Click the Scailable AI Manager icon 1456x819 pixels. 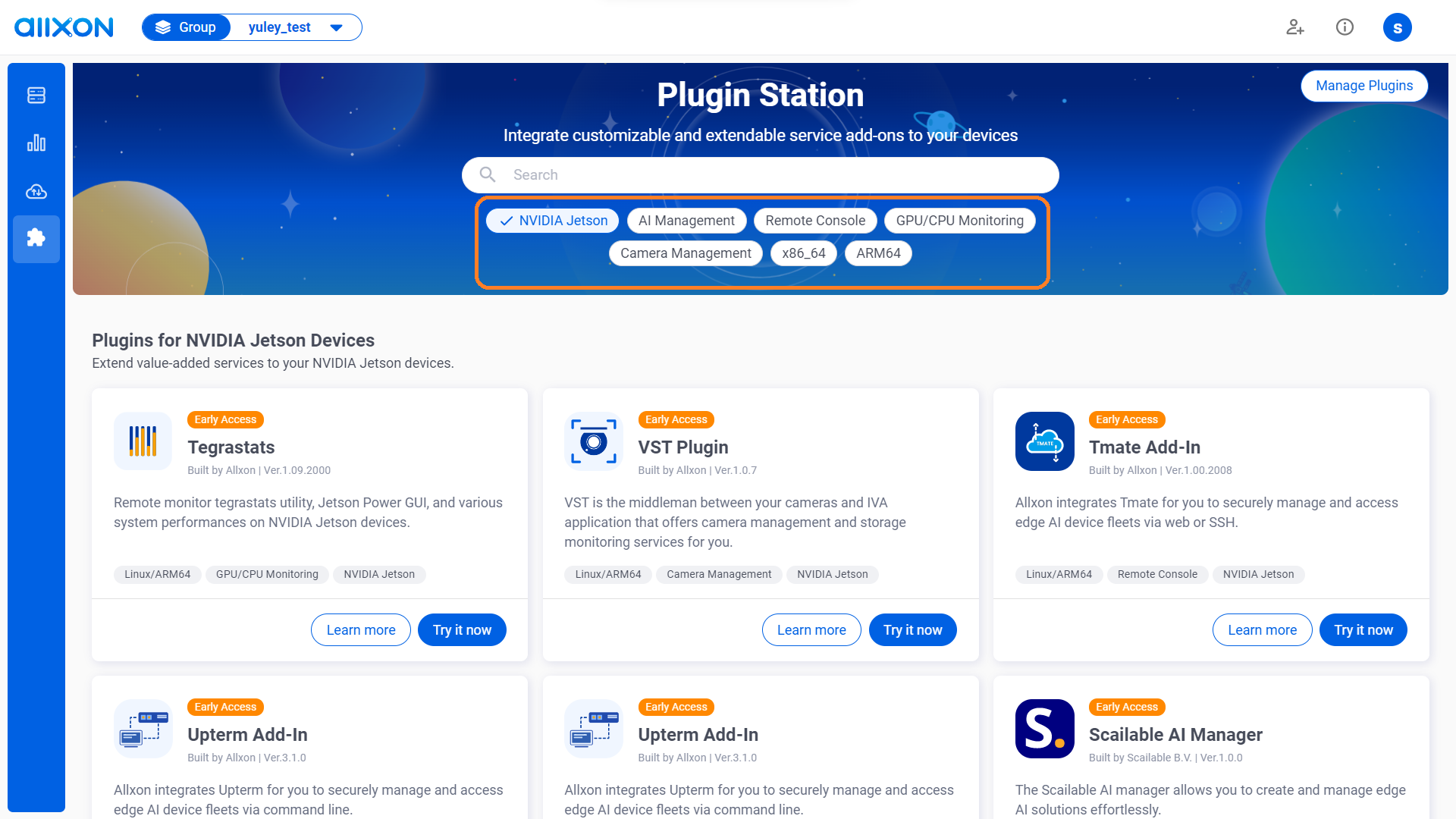1045,729
